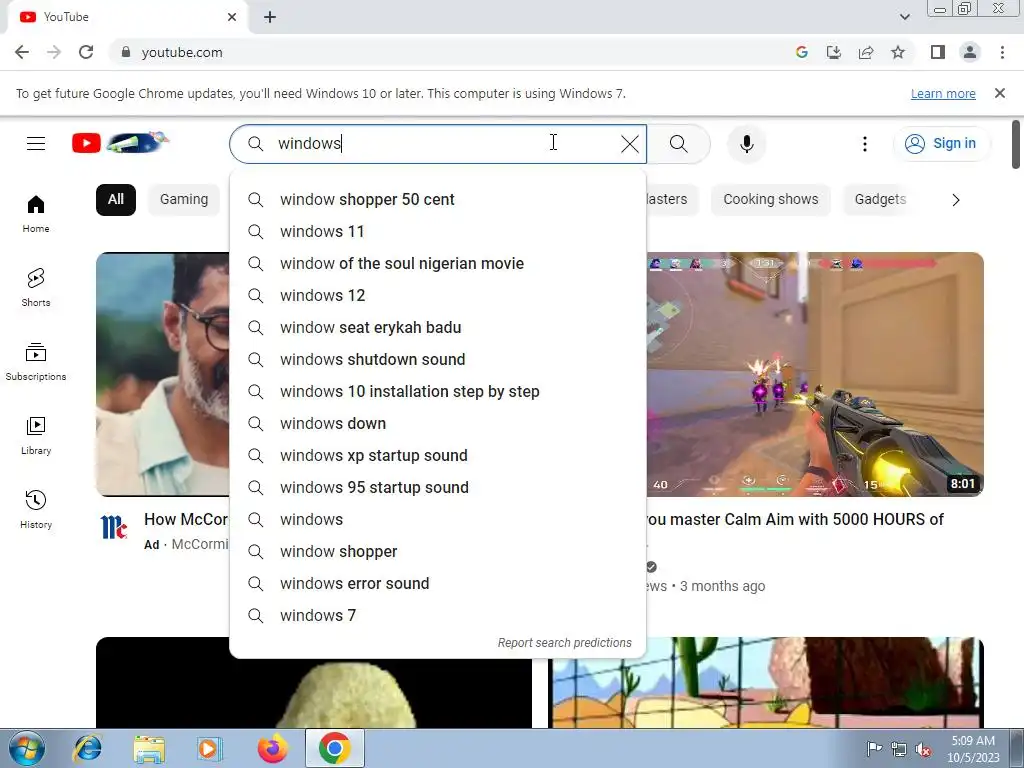Click the magnifier search submit button
The image size is (1024, 768).
tap(679, 144)
